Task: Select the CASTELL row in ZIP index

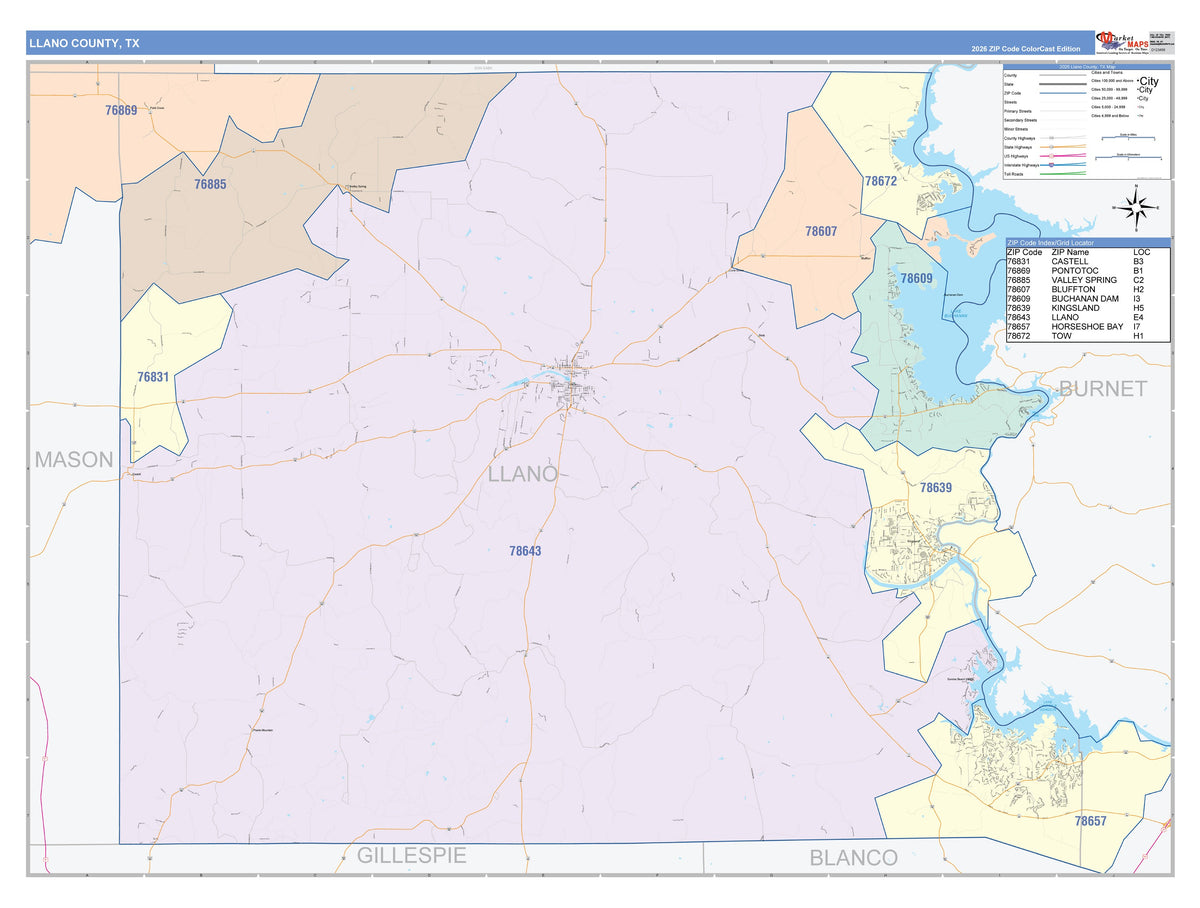Action: pyautogui.click(x=1087, y=262)
